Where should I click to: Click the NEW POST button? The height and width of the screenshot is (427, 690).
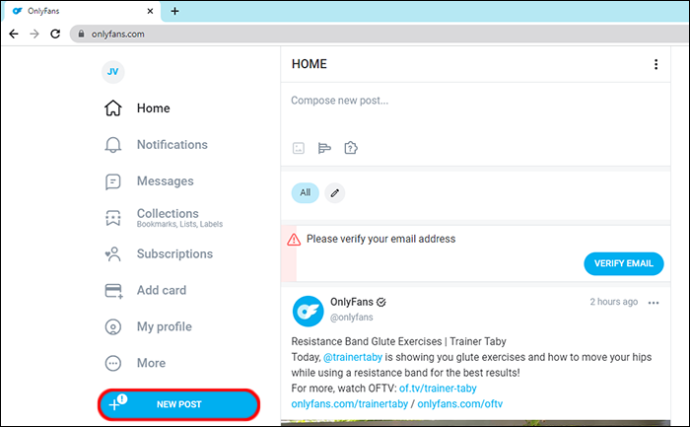pos(179,404)
